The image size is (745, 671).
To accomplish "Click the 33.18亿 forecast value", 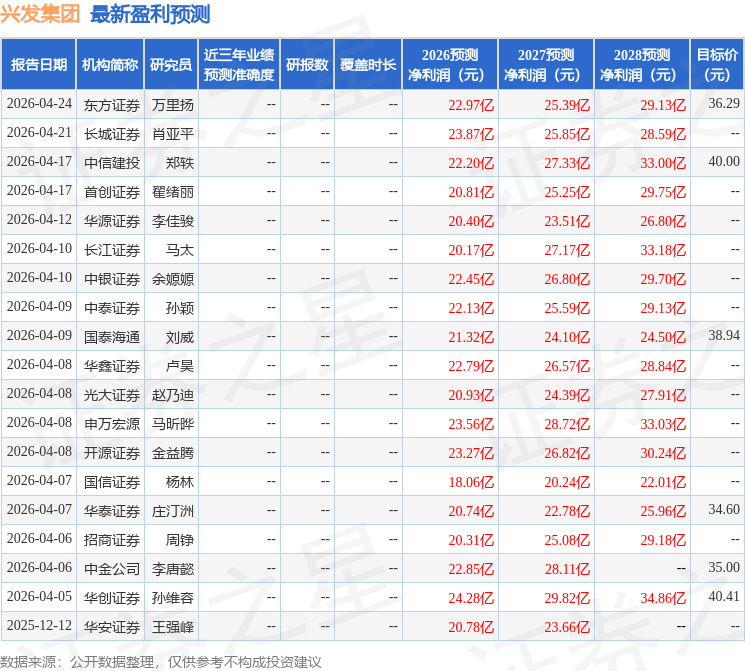I will (x=663, y=250).
